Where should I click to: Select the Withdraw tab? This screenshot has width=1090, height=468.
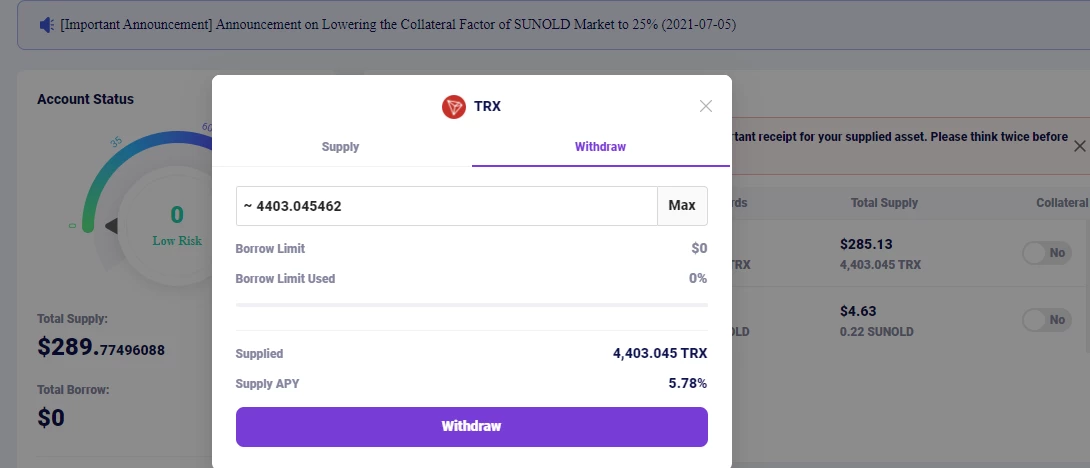coord(601,147)
